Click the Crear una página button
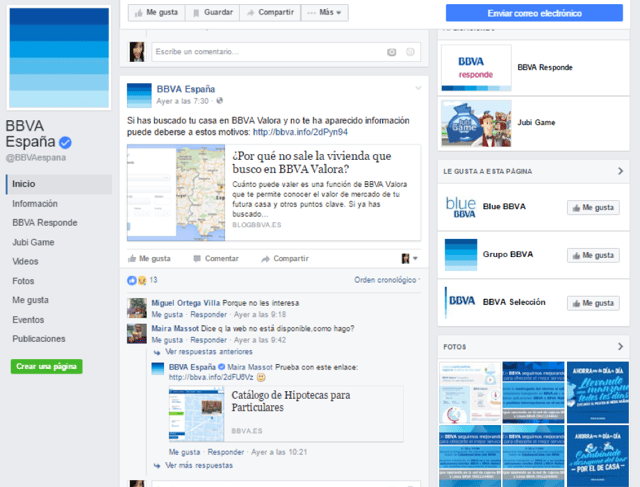 [47, 367]
